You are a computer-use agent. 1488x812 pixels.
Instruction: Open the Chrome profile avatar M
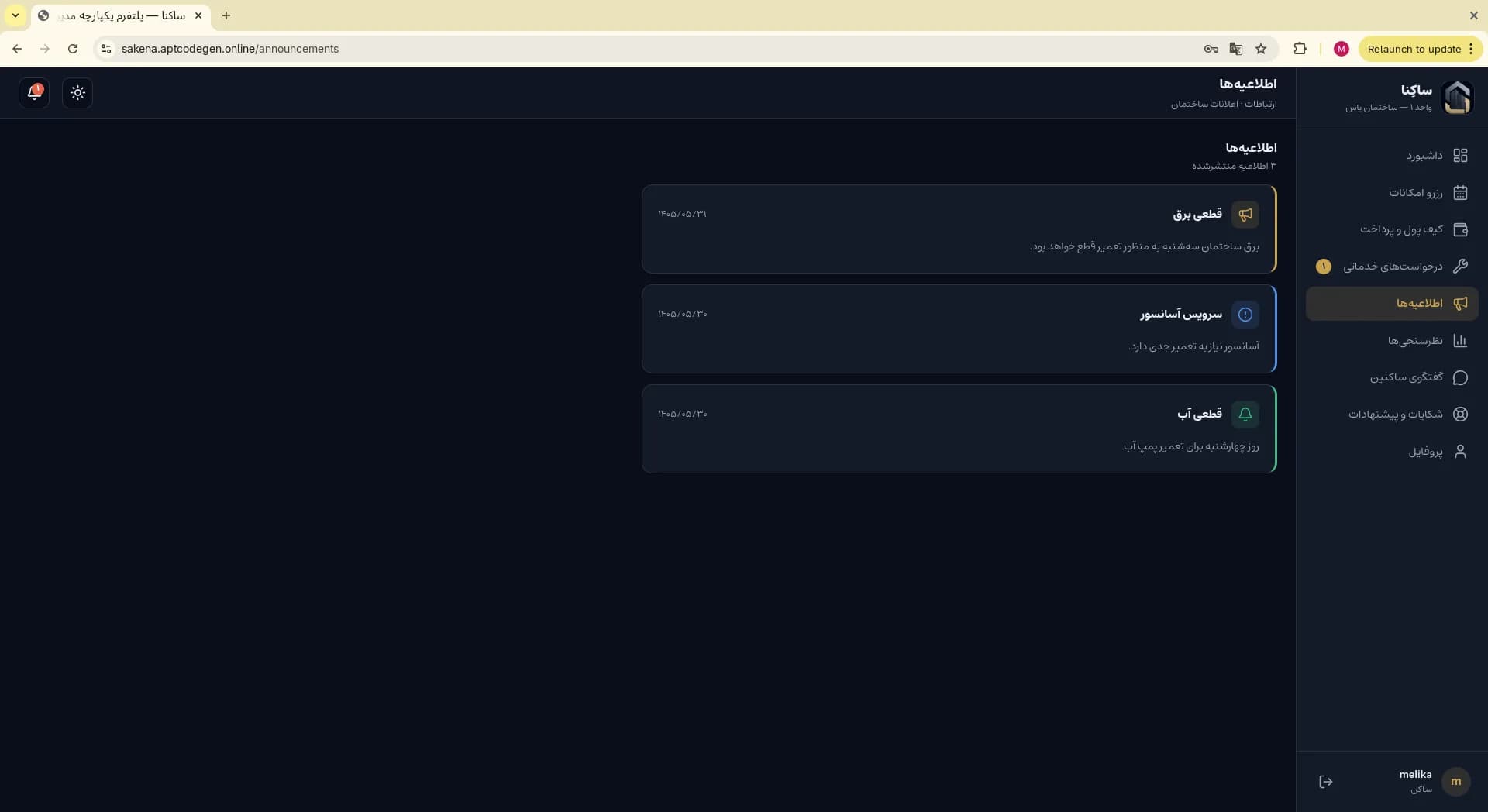(x=1342, y=49)
